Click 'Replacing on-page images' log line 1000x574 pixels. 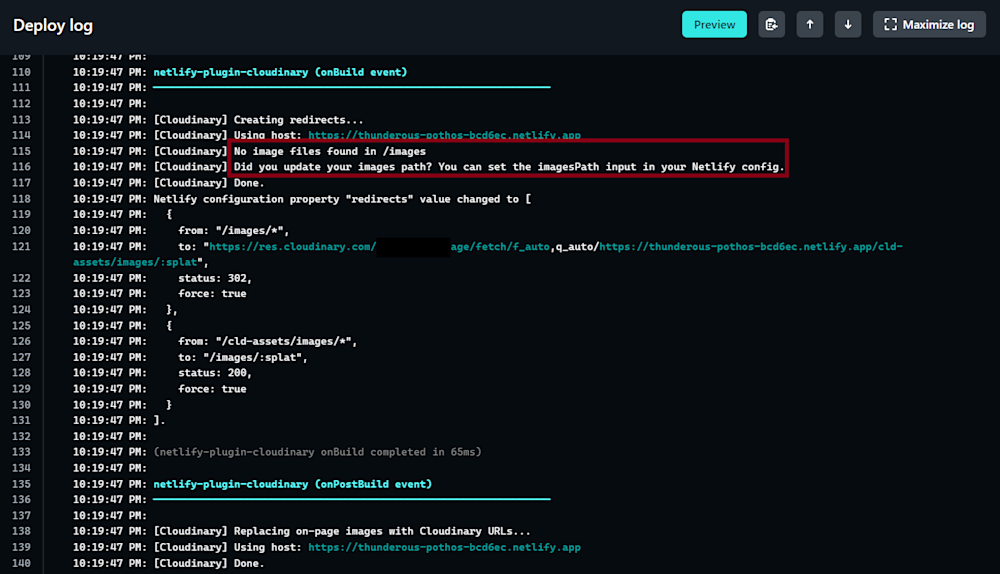342,531
